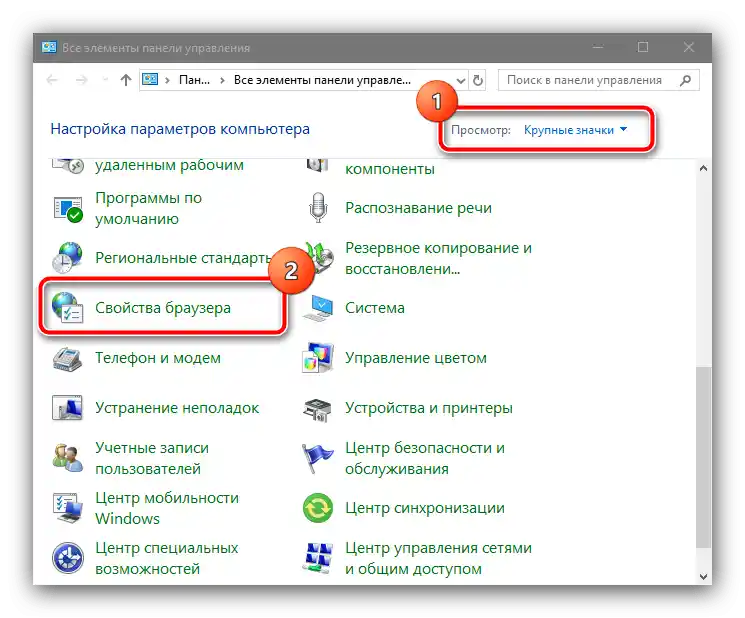745x618 pixels.
Task: Open Центр управления сетями и общим доступом
Action: [439, 558]
